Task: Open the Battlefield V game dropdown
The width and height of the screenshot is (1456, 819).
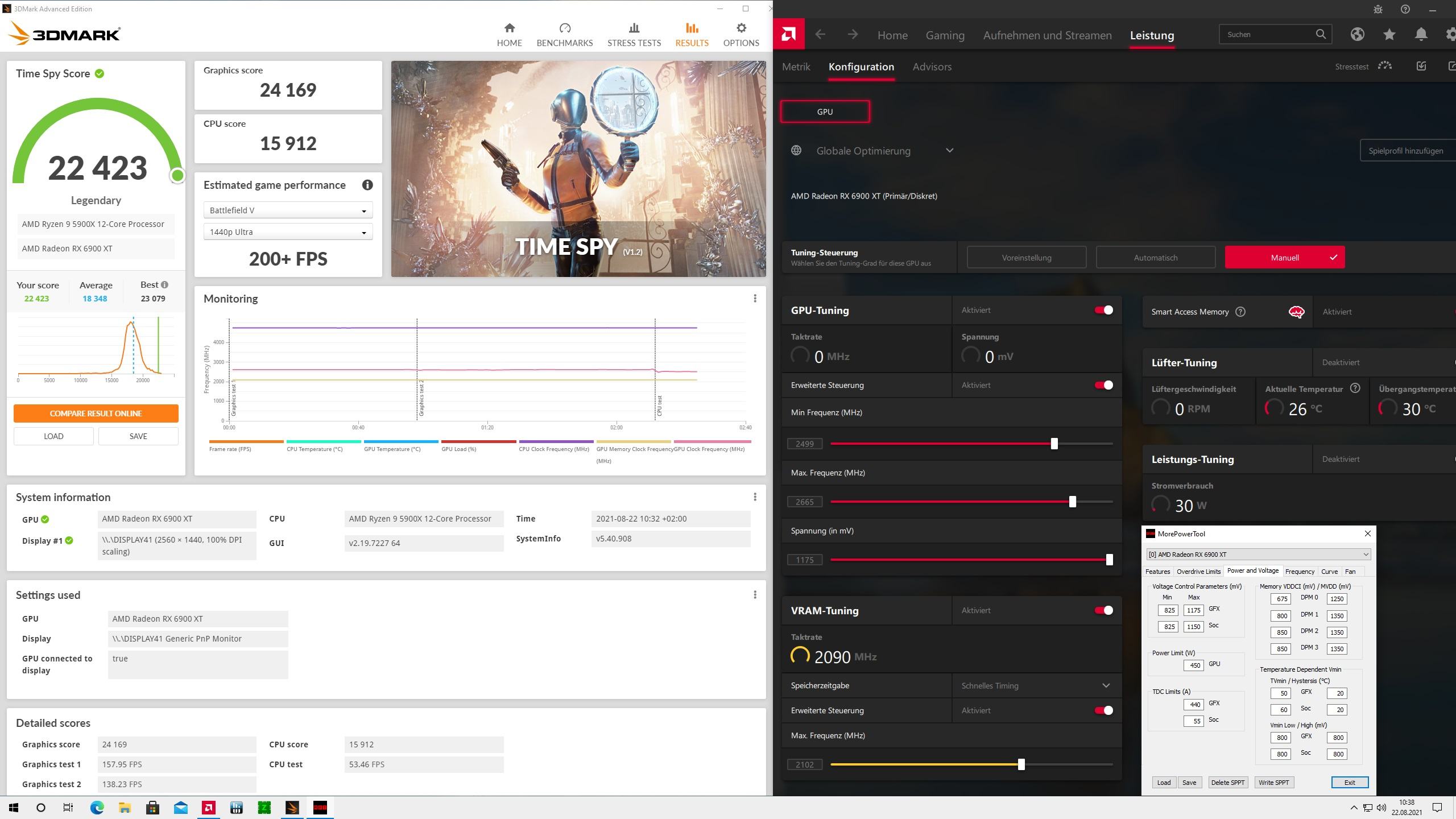Action: [288, 210]
